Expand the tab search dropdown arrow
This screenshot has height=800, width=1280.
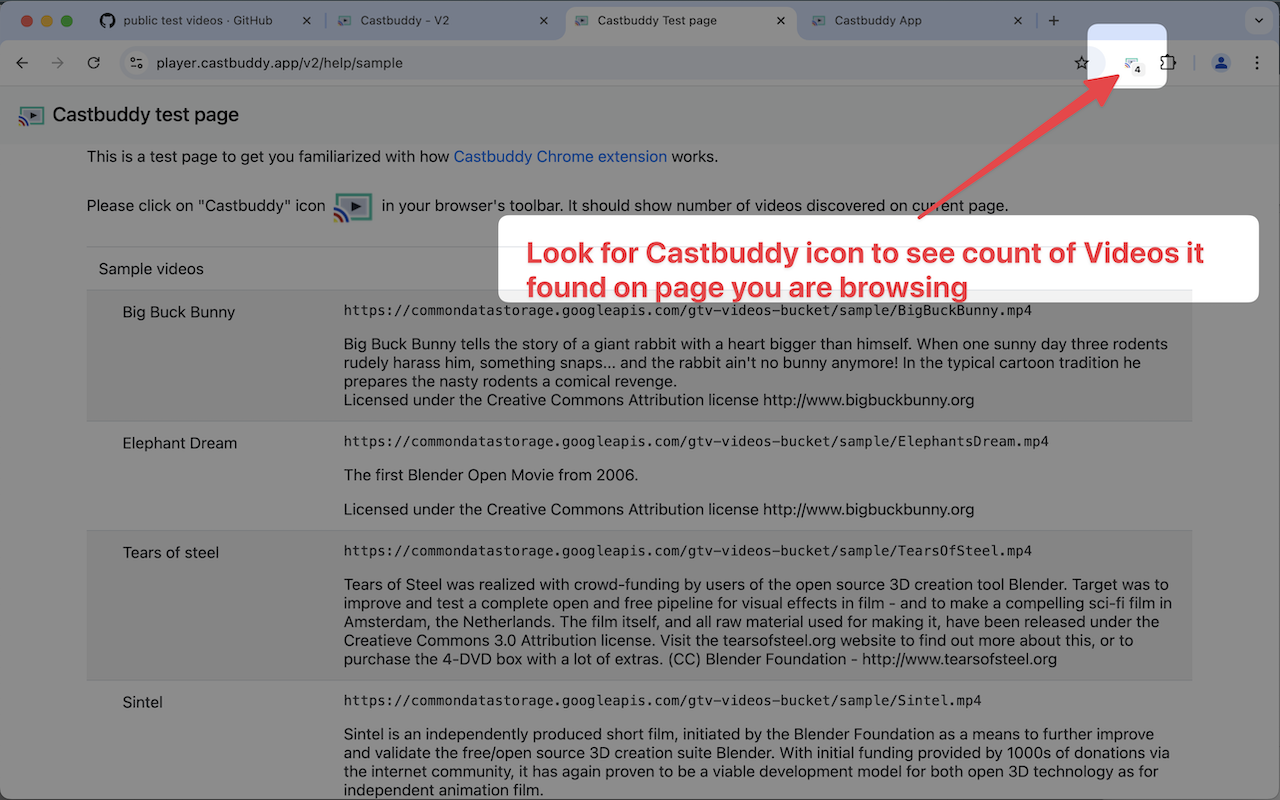[x=1257, y=20]
